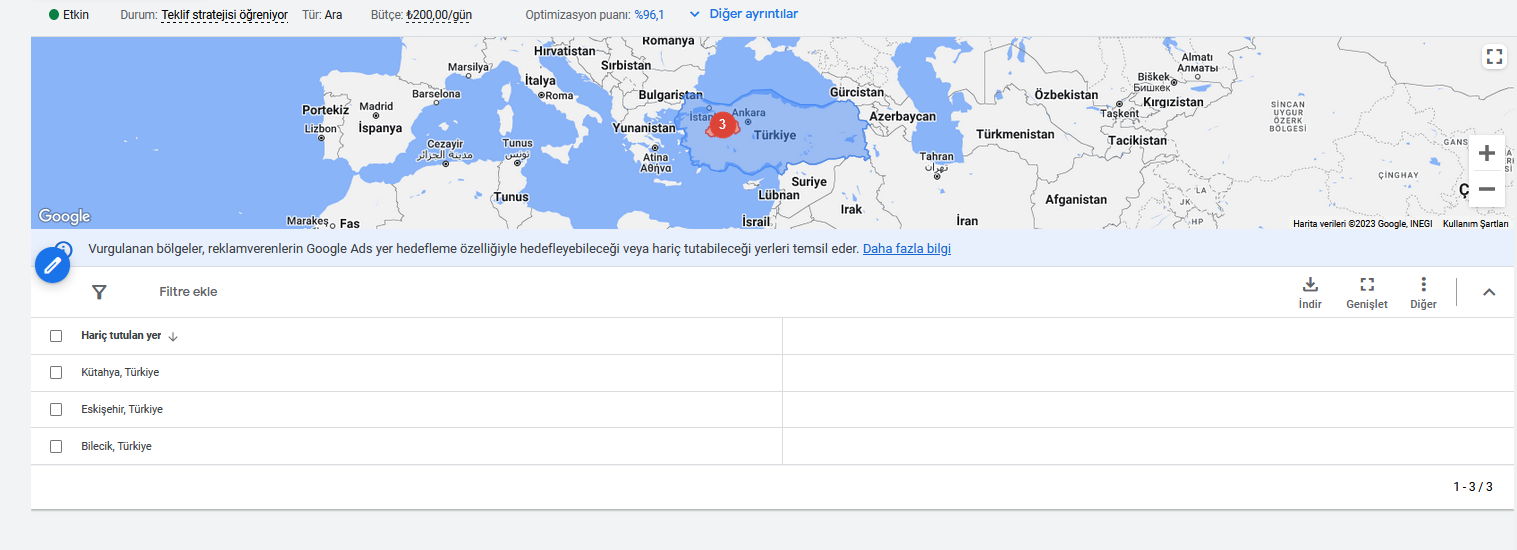The image size is (1517, 550).
Task: Click the Kütahya, Türkiye text
Action: (120, 372)
